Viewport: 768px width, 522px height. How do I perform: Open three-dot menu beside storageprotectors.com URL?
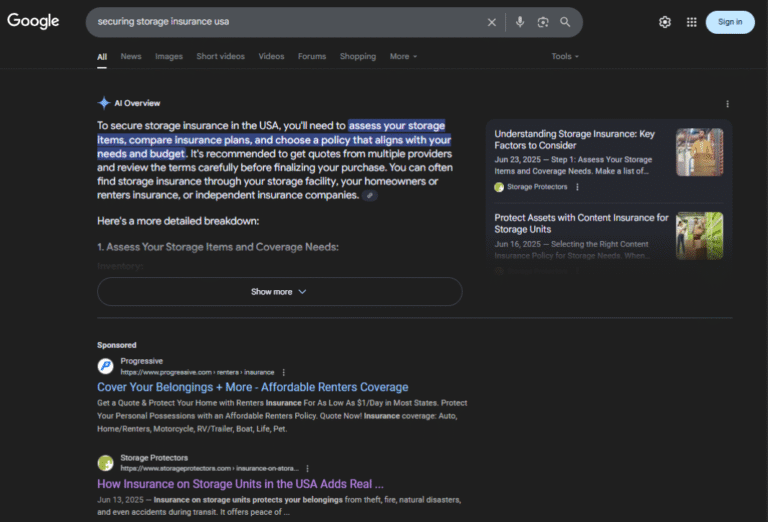point(307,469)
